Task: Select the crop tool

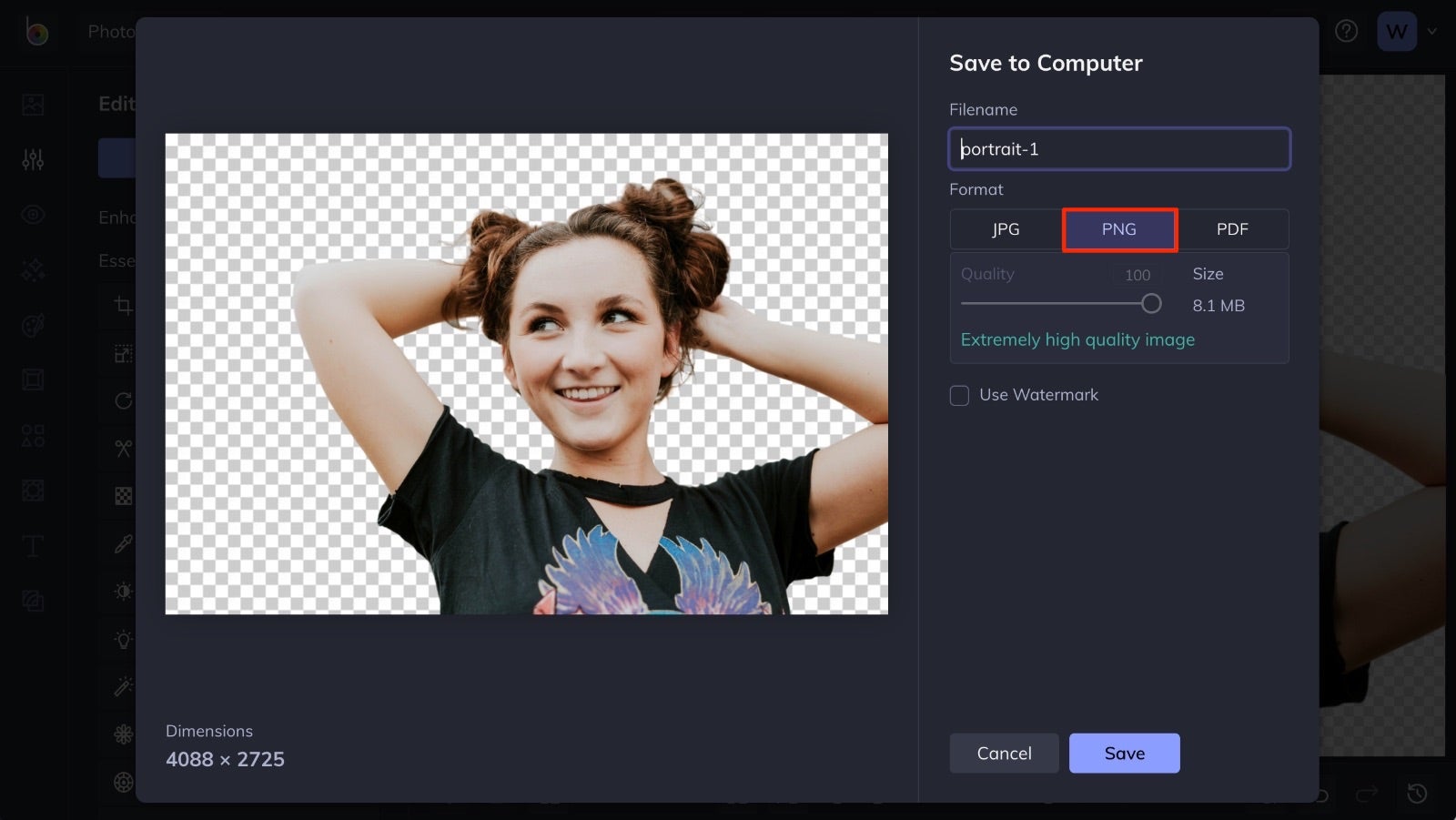Action: coord(123,305)
